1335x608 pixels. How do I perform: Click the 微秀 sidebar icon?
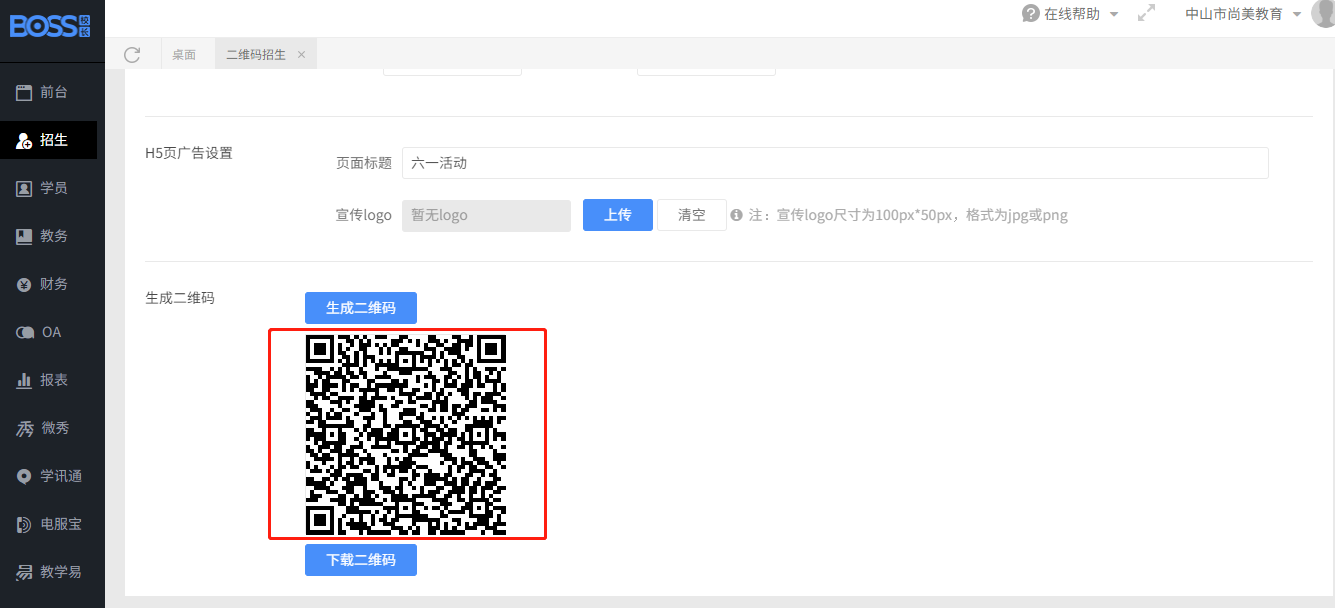coord(24,428)
